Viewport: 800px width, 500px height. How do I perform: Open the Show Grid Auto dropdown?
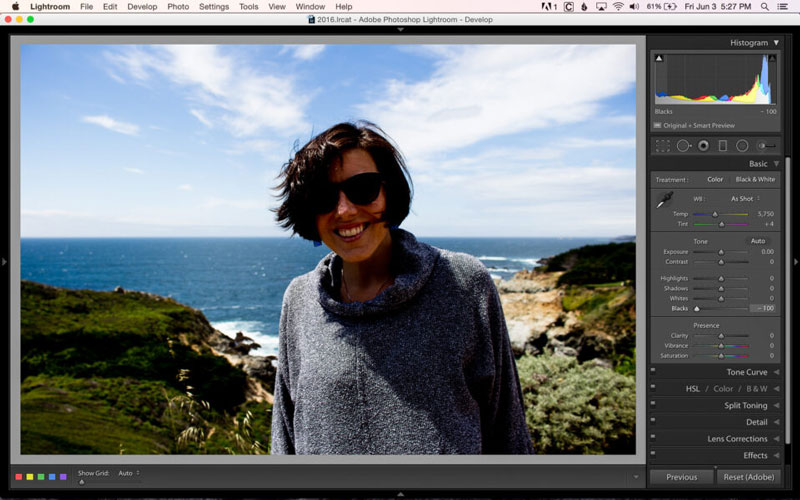(128, 473)
